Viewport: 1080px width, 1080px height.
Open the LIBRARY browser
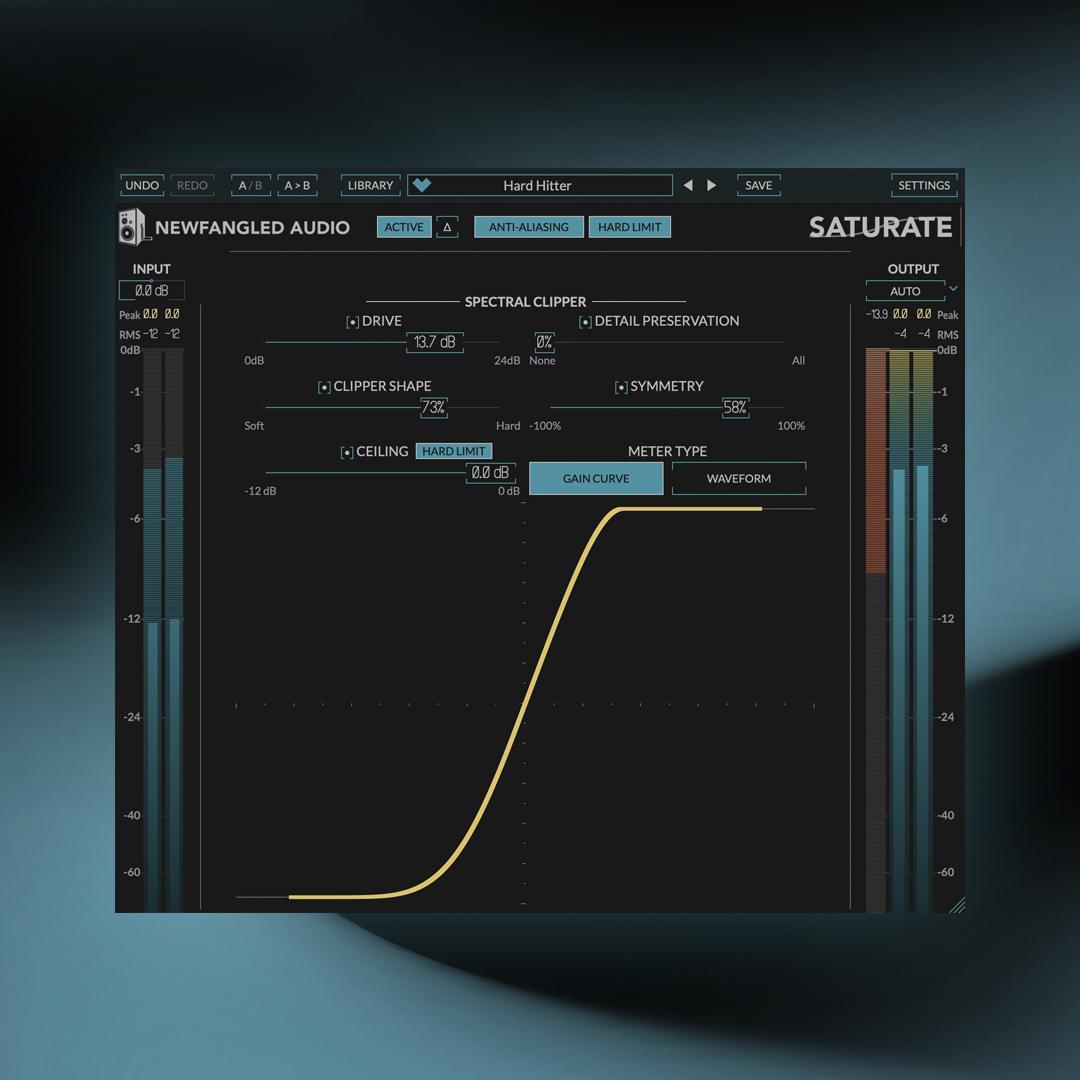pyautogui.click(x=371, y=185)
